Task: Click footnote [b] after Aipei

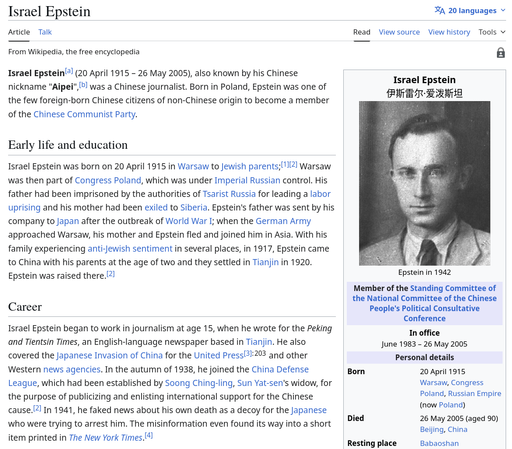Action: click(83, 85)
